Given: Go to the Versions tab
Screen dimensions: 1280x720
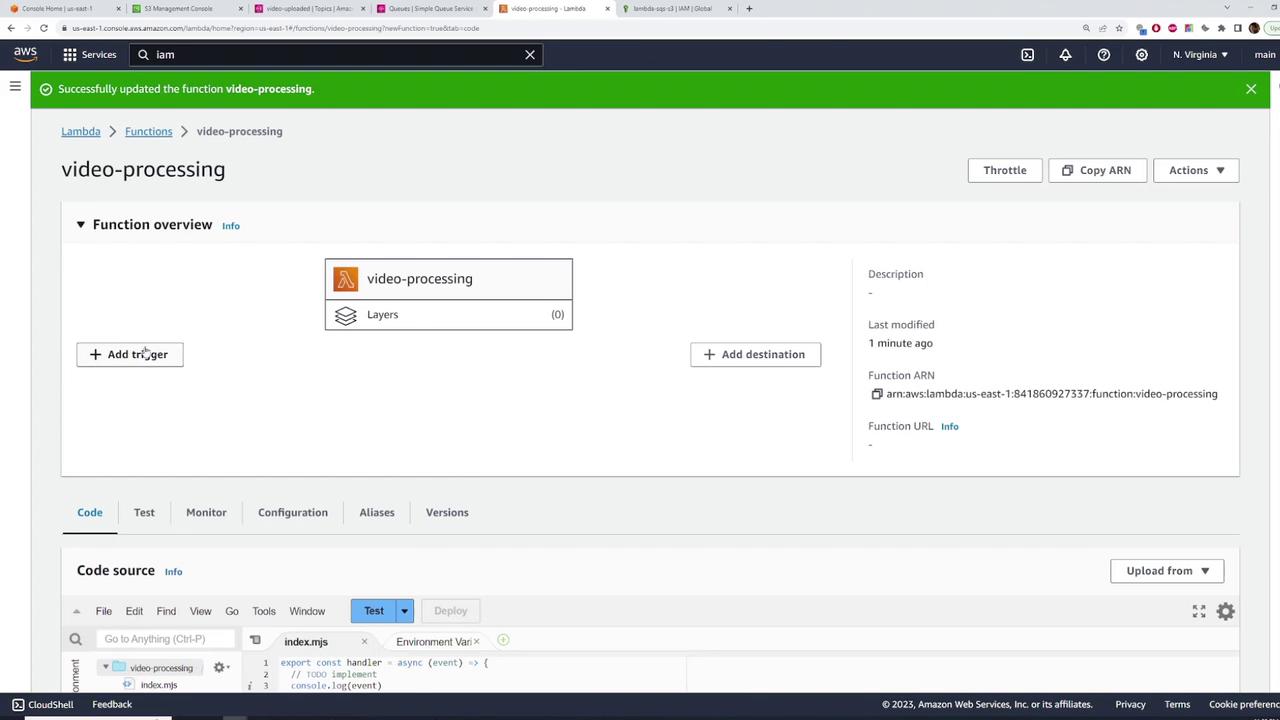Looking at the screenshot, I should [x=447, y=512].
